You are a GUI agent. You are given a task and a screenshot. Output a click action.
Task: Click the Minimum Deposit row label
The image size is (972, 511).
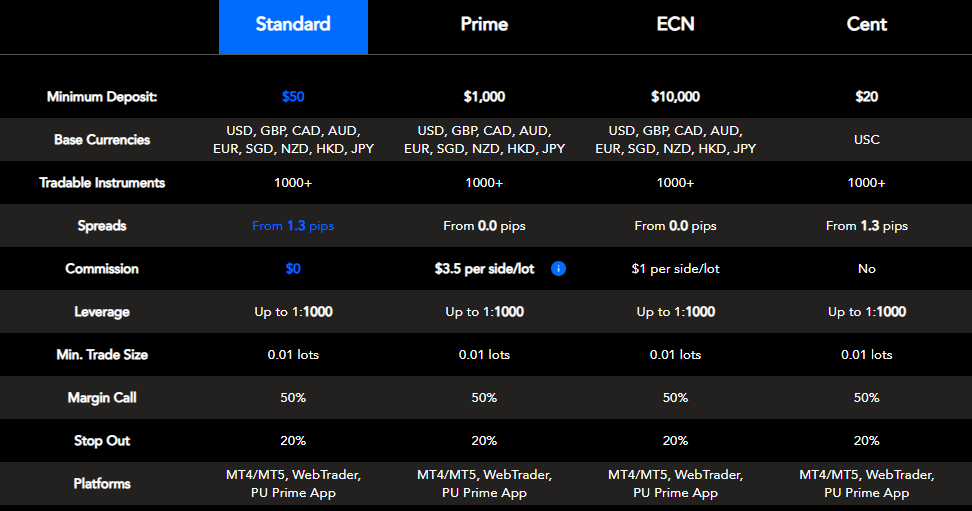[x=102, y=97]
